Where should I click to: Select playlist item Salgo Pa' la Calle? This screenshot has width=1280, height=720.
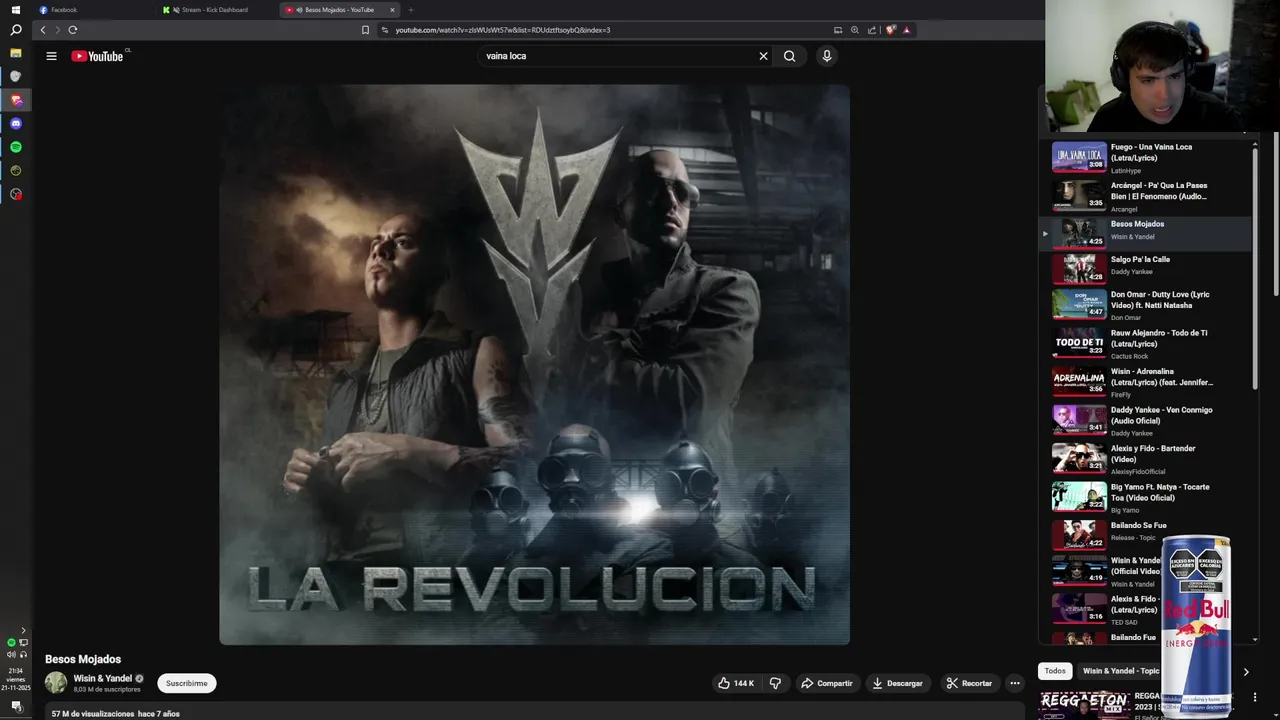(1144, 267)
